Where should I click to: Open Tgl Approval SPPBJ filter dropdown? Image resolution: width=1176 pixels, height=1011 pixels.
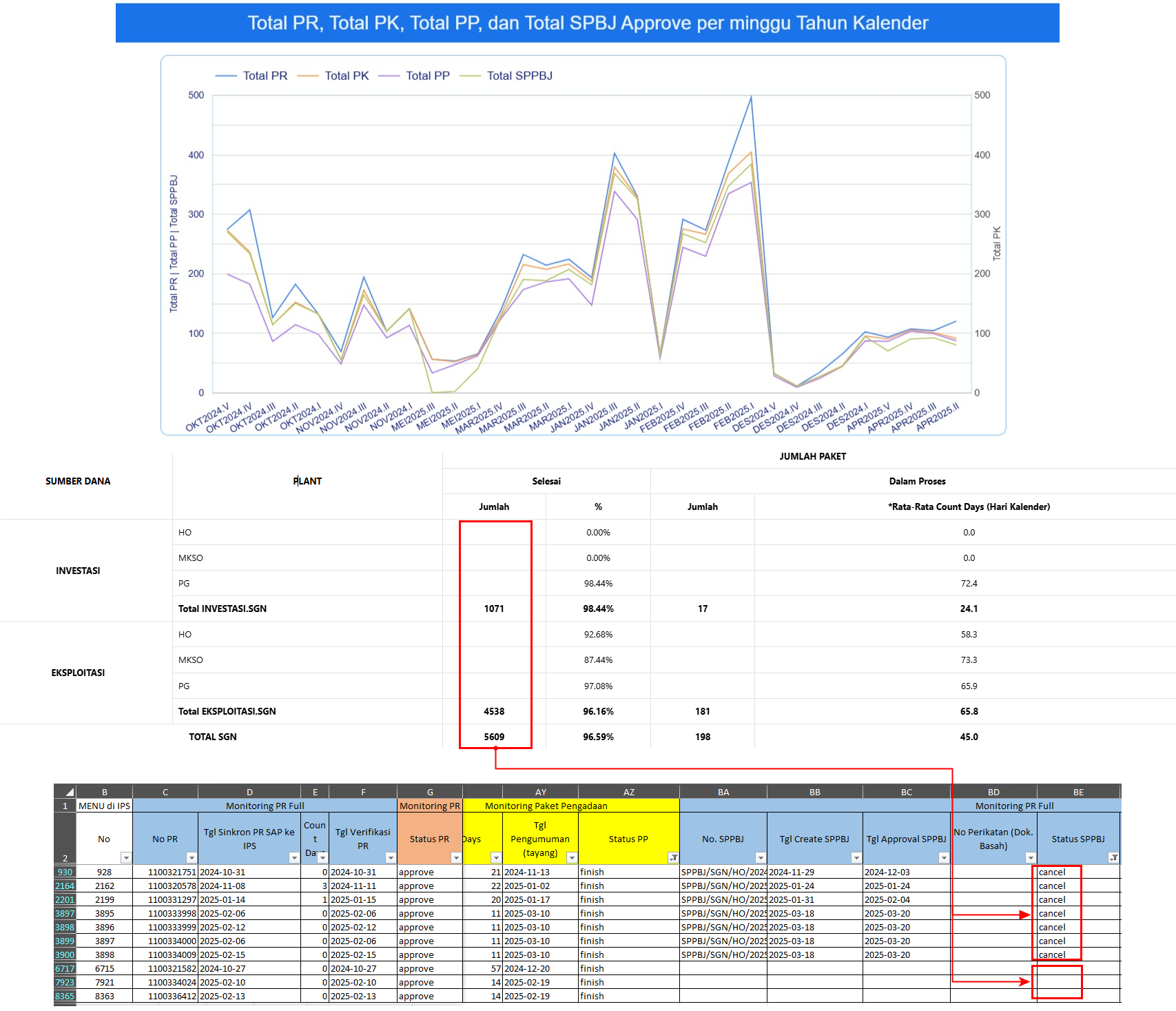943,857
